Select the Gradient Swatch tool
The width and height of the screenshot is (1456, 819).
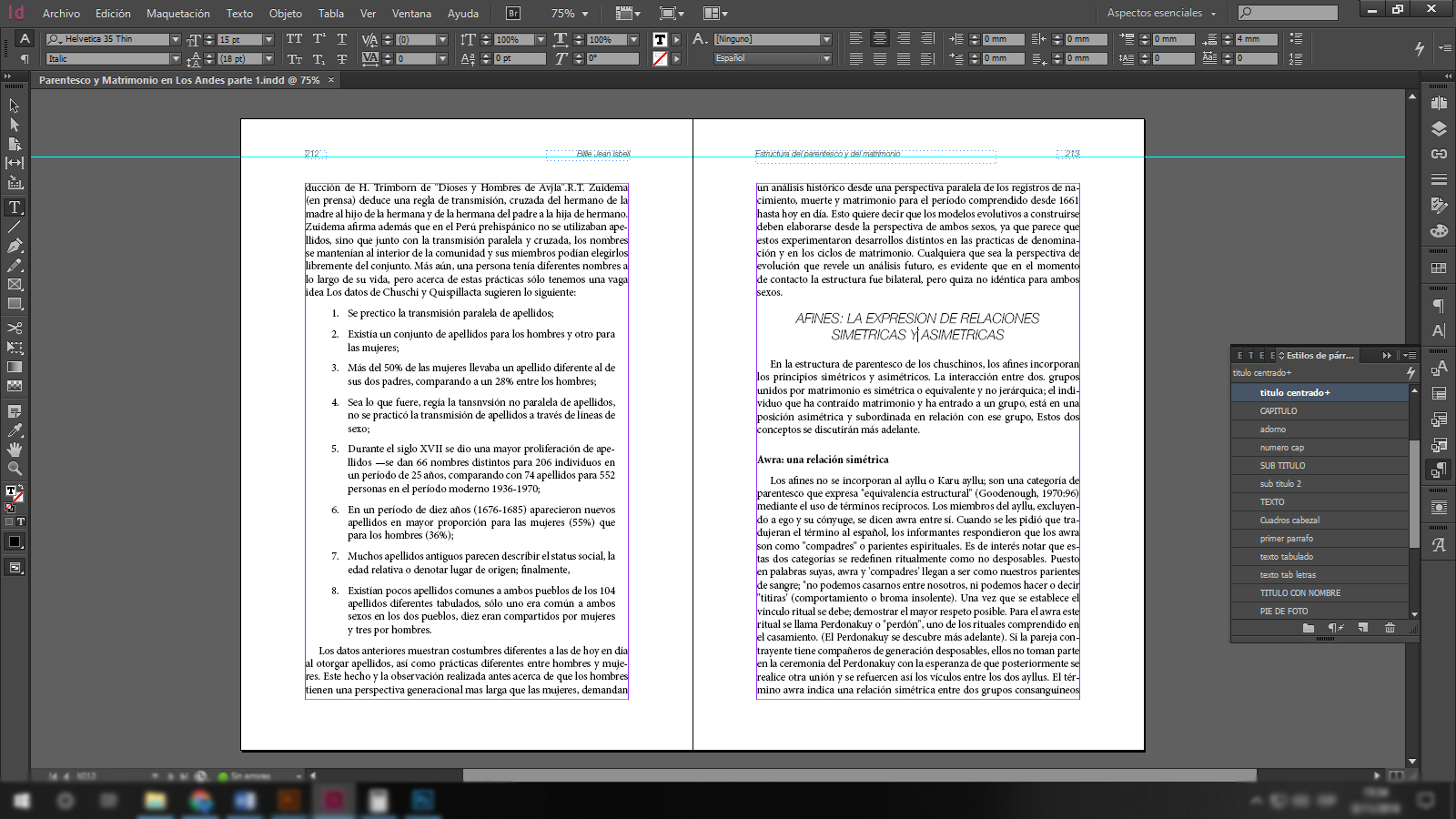click(x=15, y=367)
